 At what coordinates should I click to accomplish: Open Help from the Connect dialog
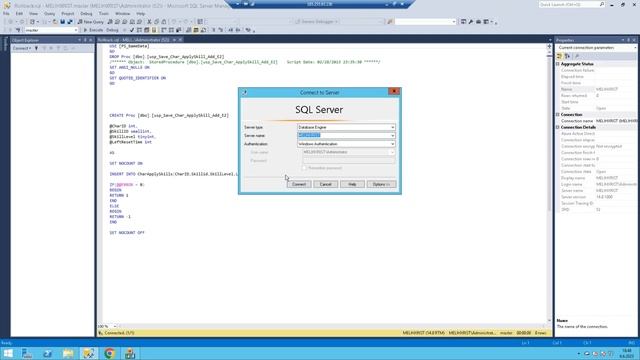[x=352, y=184]
